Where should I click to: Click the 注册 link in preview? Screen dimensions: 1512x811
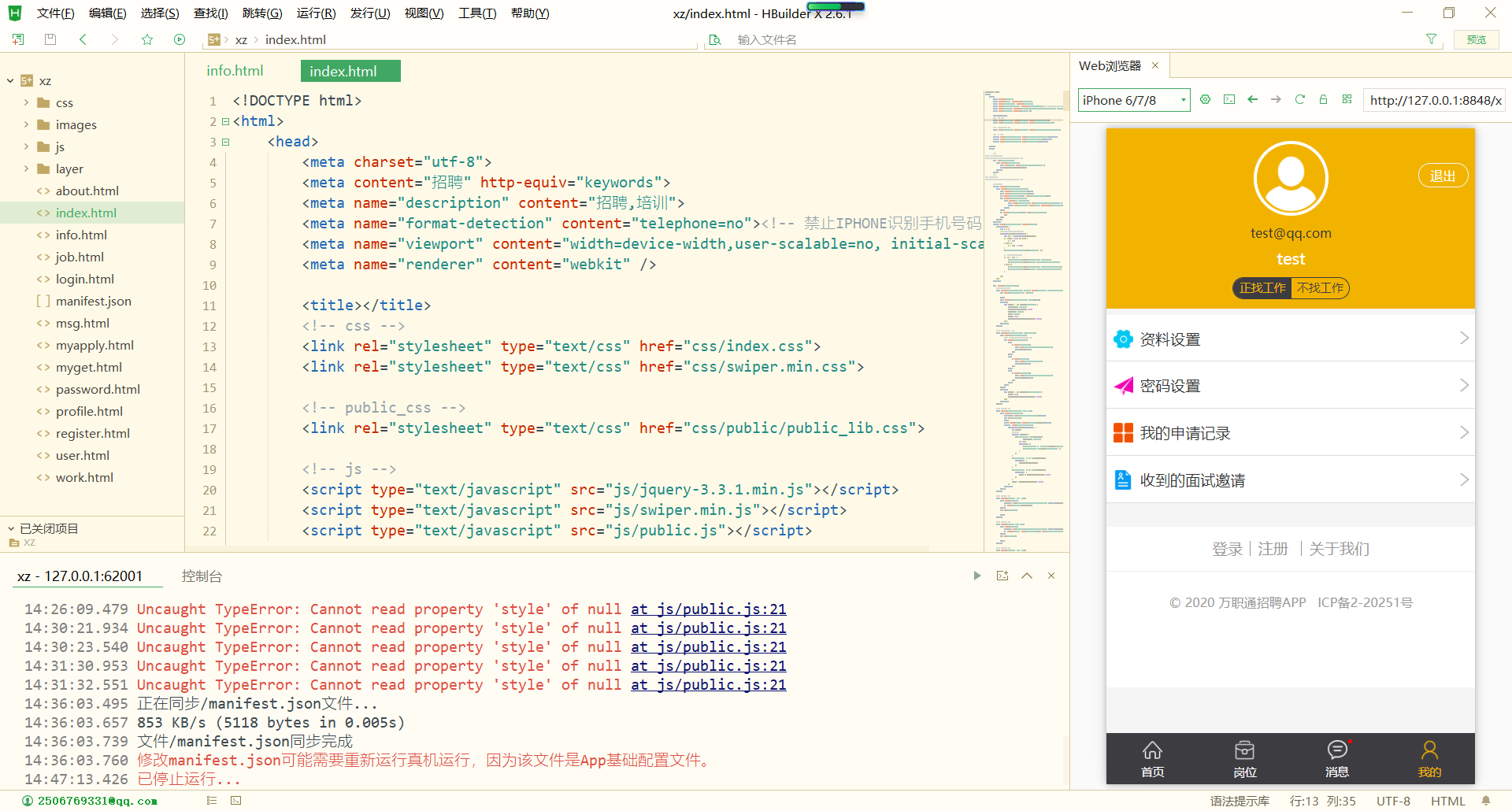pyautogui.click(x=1273, y=549)
